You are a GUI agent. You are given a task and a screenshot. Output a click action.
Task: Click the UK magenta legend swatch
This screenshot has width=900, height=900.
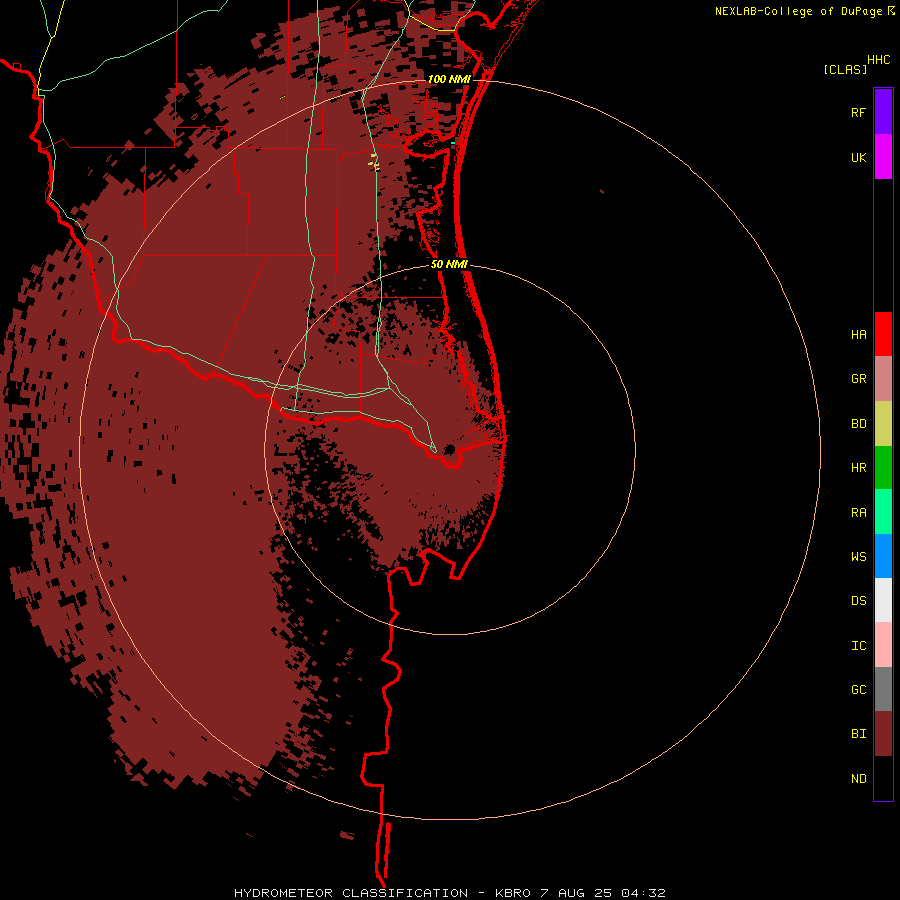point(883,157)
